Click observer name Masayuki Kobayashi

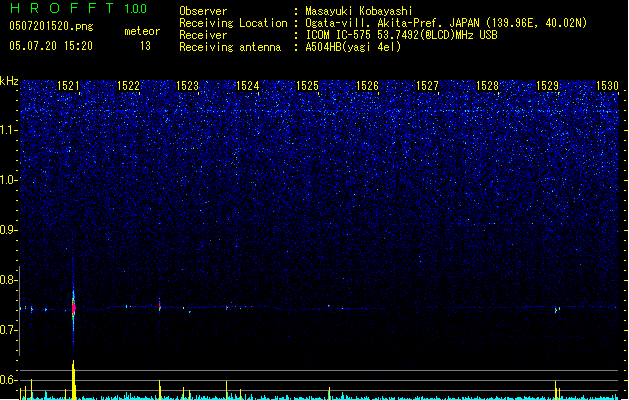[x=359, y=11]
